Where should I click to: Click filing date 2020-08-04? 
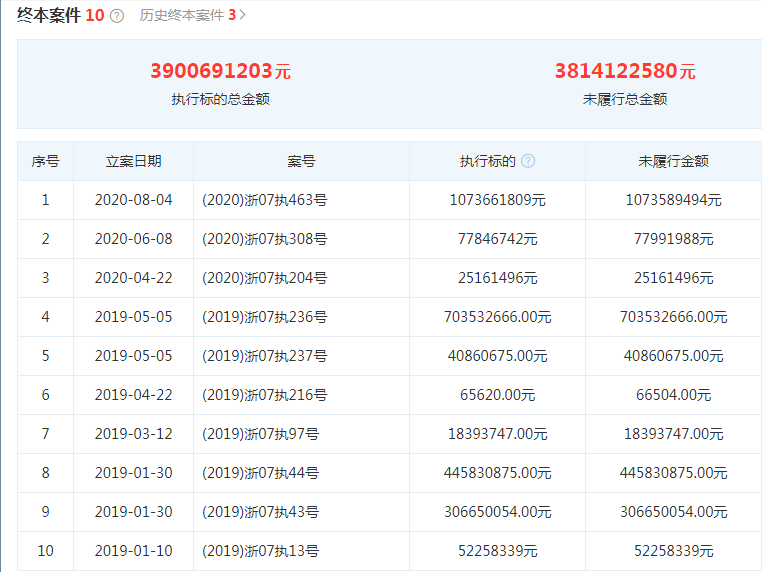click(x=134, y=200)
